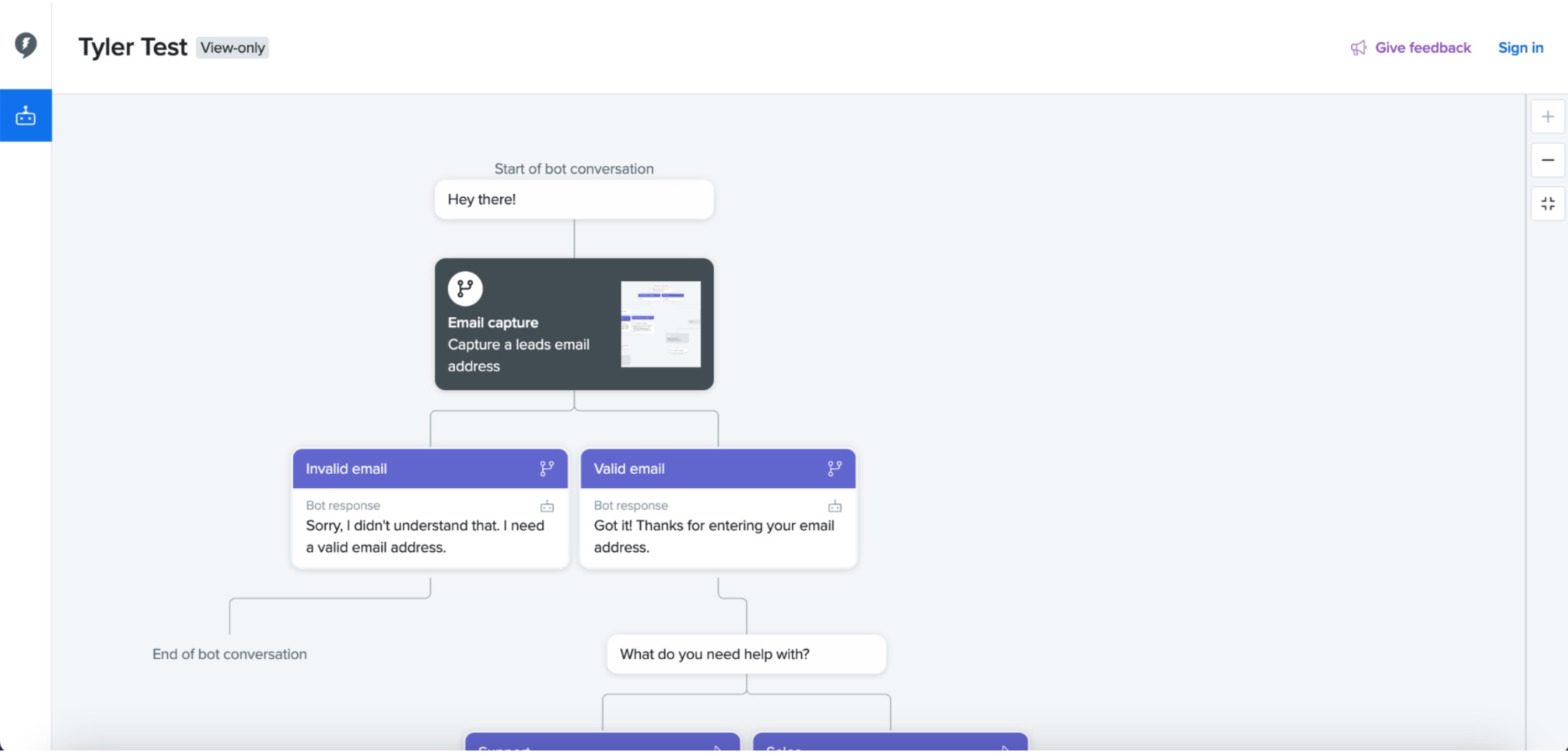Screen dimensions: 1568x753
Task: Zoom out with the minus button
Action: [1548, 160]
